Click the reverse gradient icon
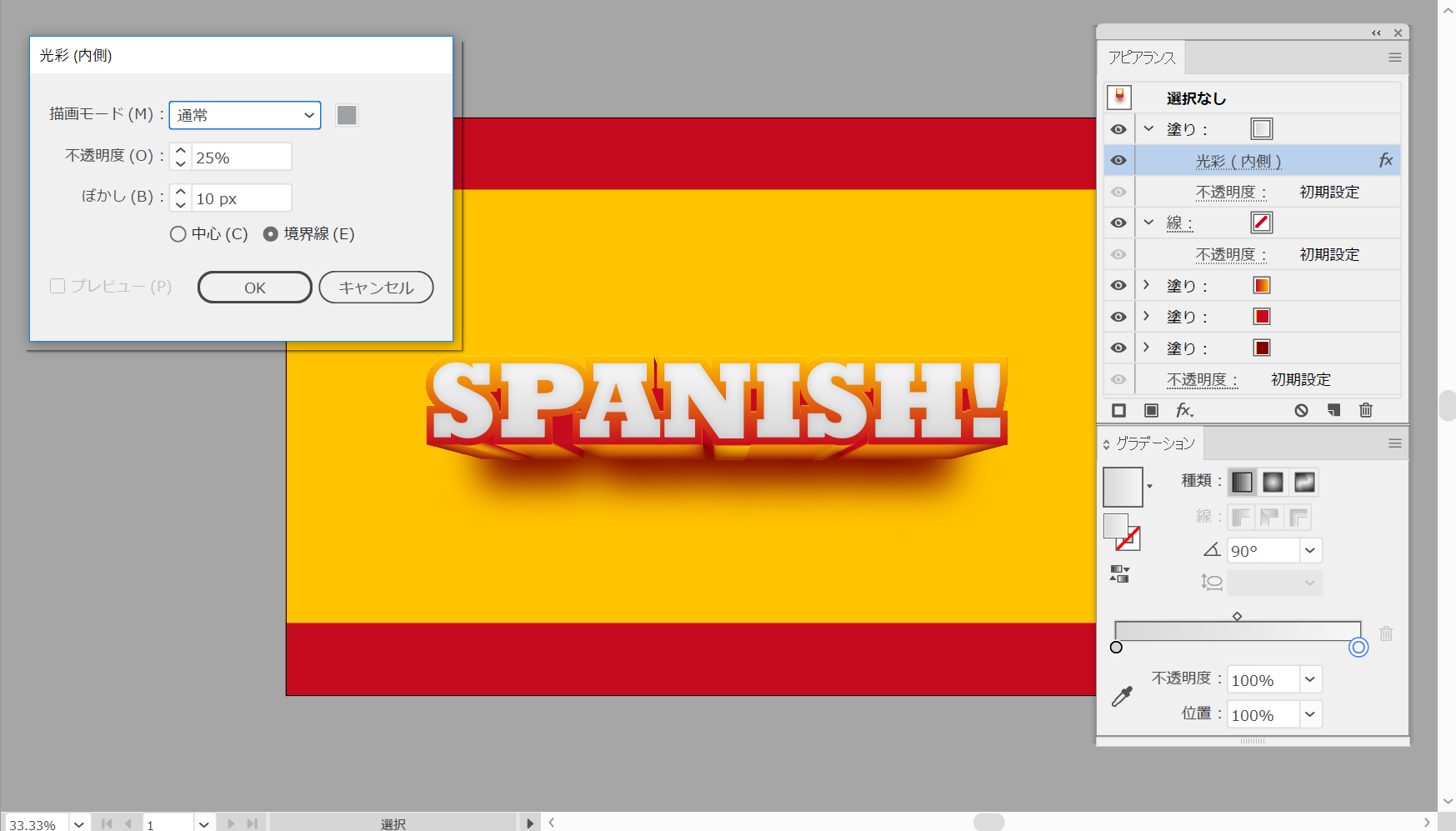This screenshot has height=831, width=1456. pyautogui.click(x=1119, y=573)
